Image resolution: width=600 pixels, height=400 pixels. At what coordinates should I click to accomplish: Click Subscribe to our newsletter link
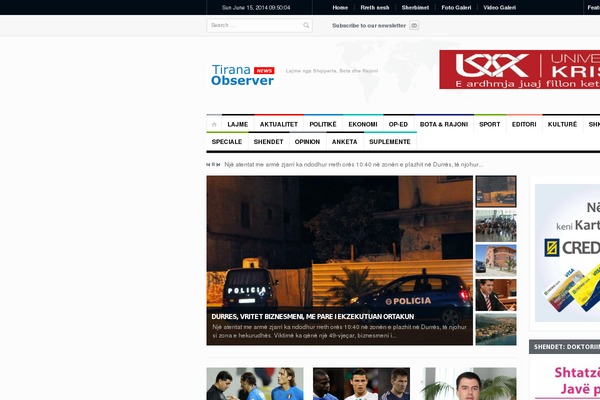click(369, 26)
